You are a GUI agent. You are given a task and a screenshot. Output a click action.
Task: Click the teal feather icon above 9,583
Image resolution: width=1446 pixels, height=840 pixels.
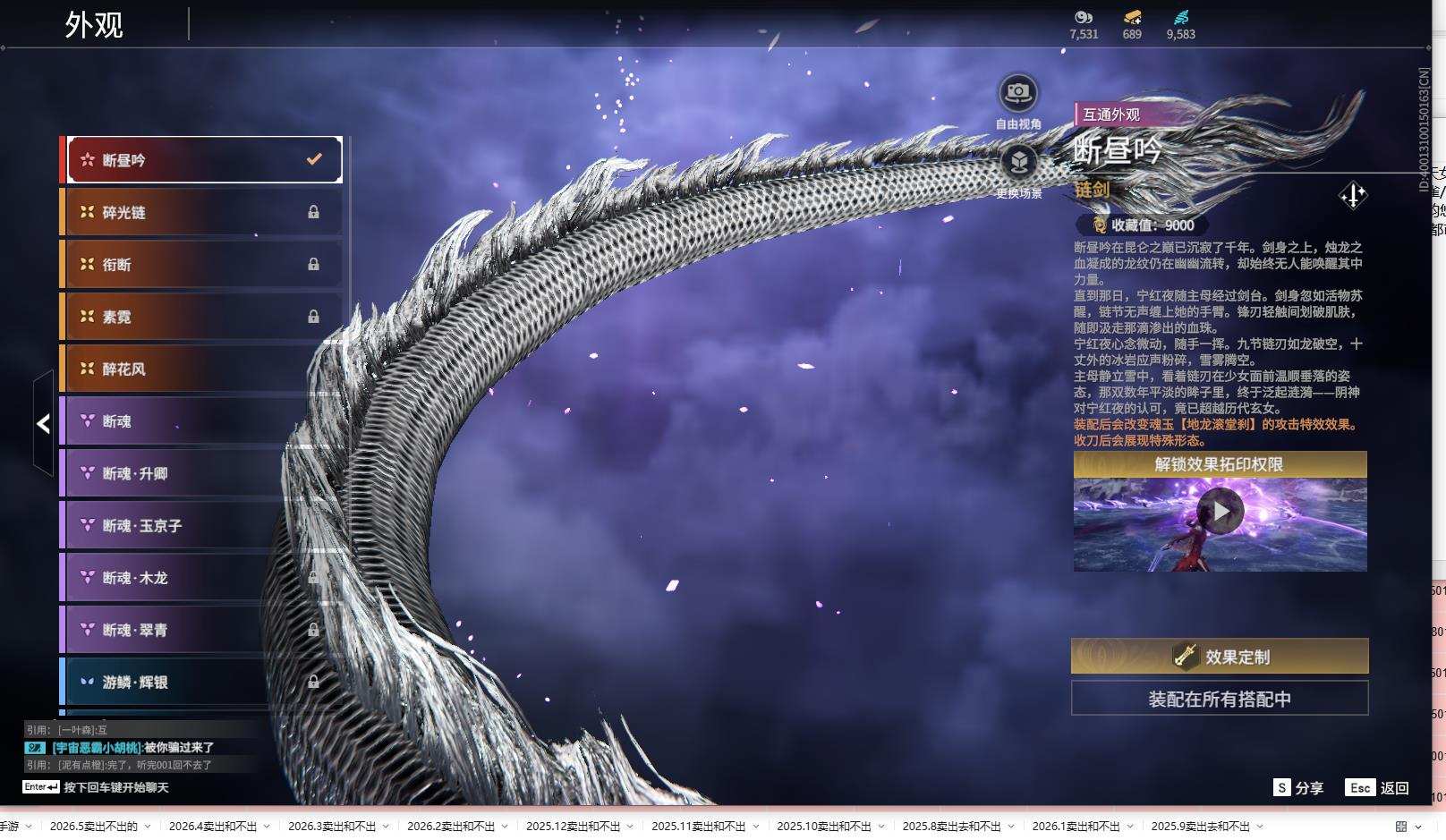click(x=1181, y=17)
